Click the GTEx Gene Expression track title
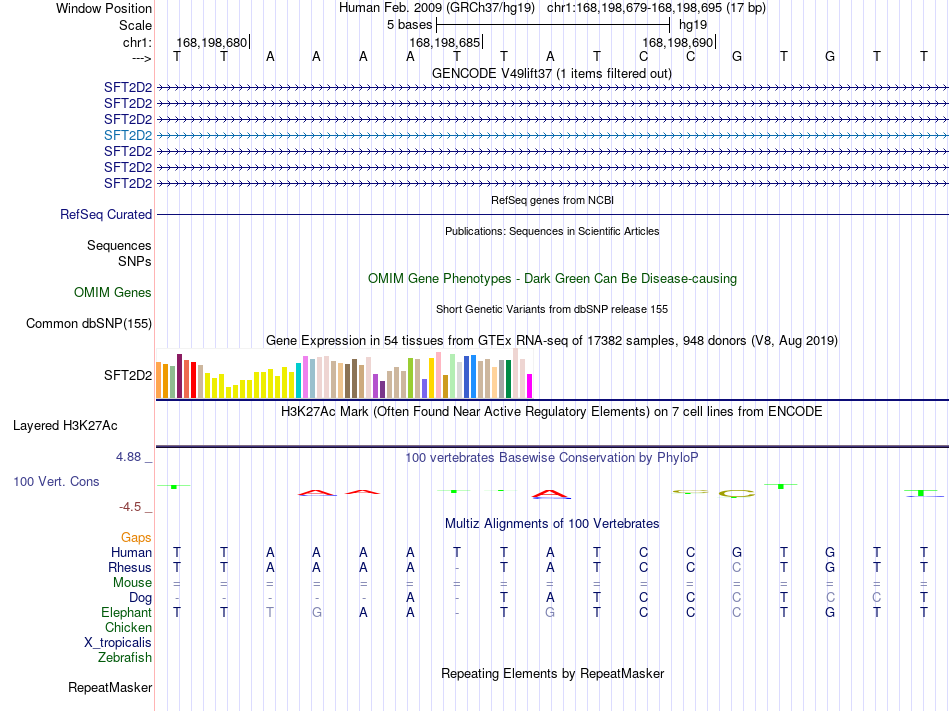 tap(552, 340)
